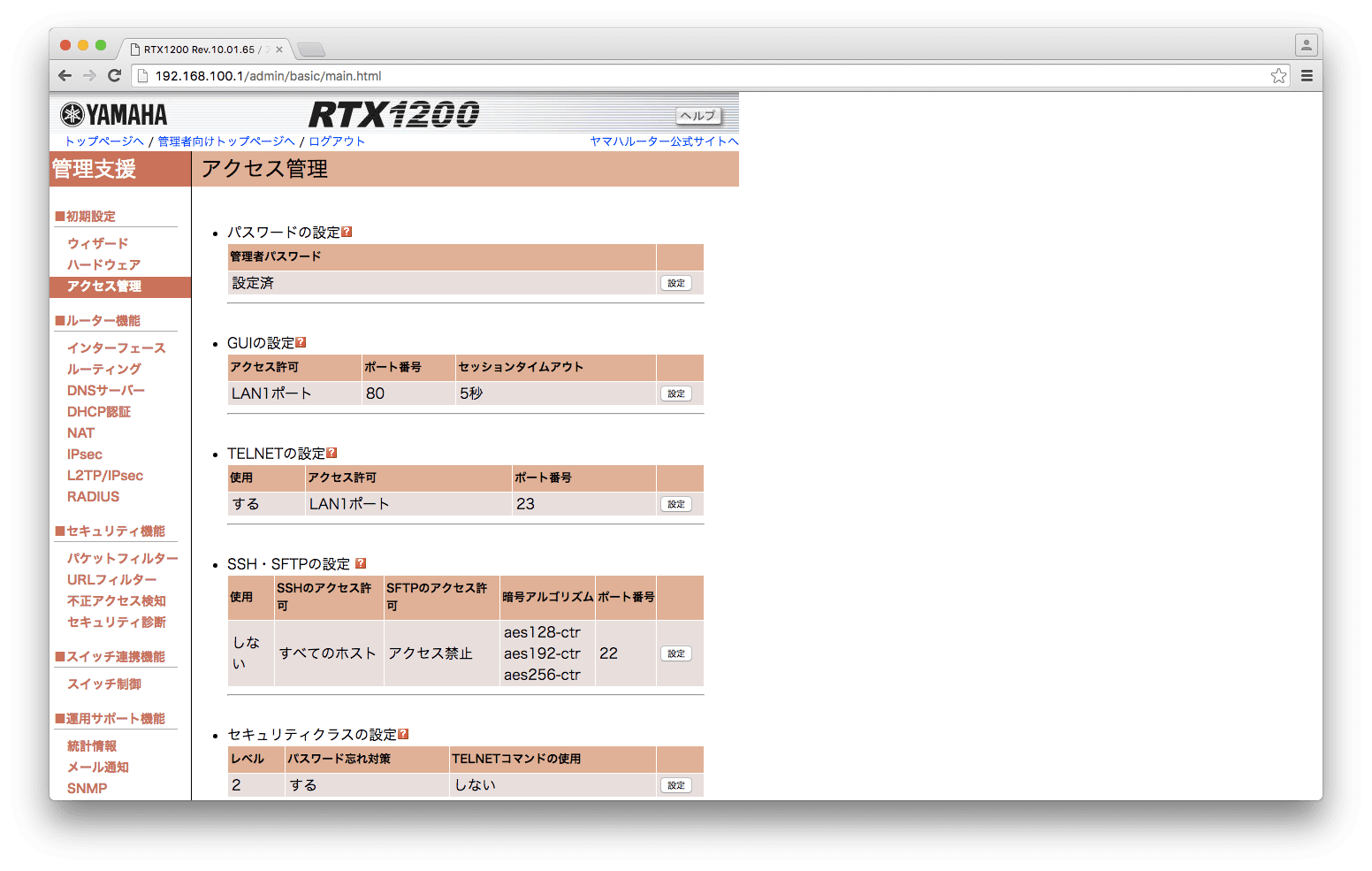Screen dimensions: 1372x871
Task: Click the 5秒 session timeout value
Action: tap(471, 393)
